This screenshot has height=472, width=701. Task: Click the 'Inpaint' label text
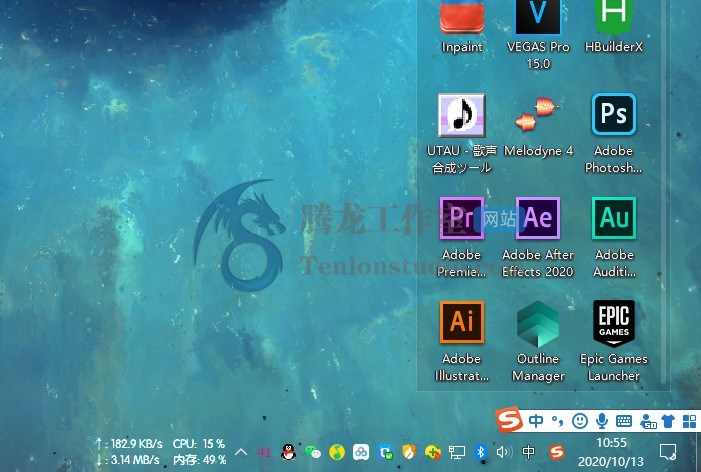[462, 47]
